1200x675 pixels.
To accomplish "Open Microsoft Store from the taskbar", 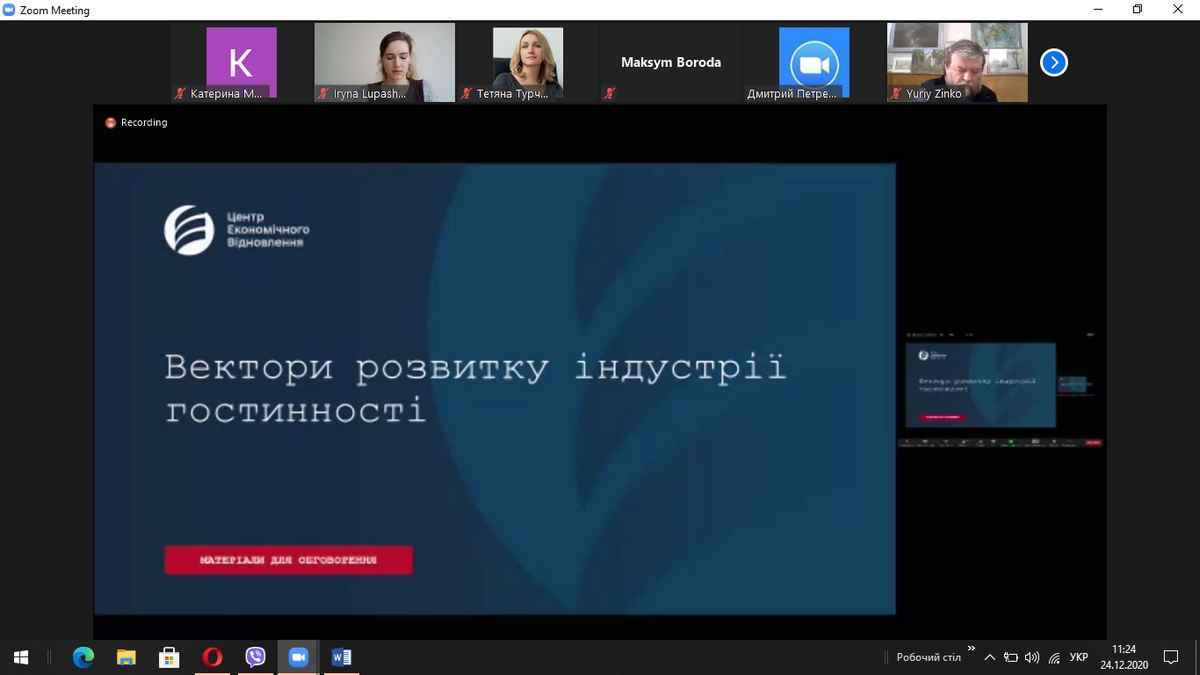I will tap(169, 657).
